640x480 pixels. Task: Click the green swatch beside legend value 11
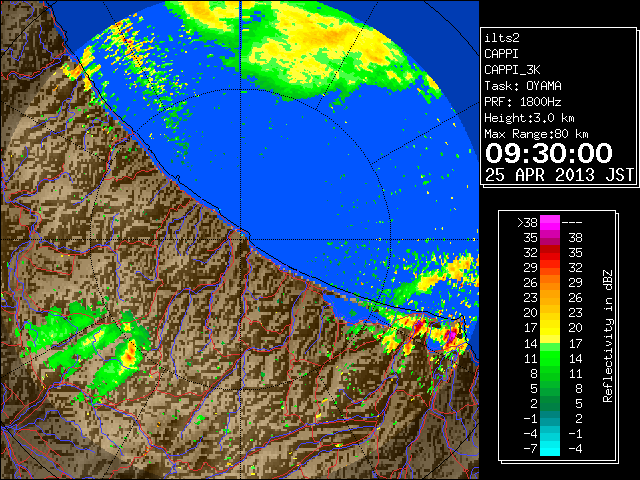[x=550, y=358]
